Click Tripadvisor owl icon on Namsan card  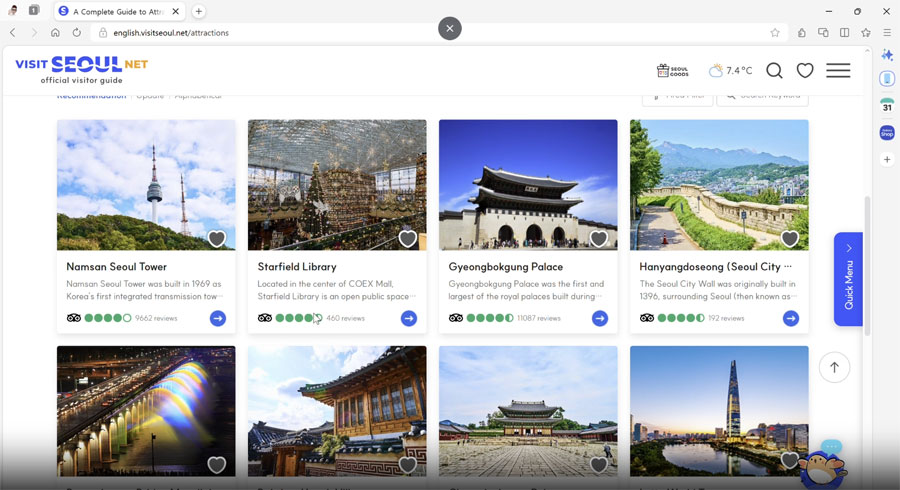click(73, 318)
